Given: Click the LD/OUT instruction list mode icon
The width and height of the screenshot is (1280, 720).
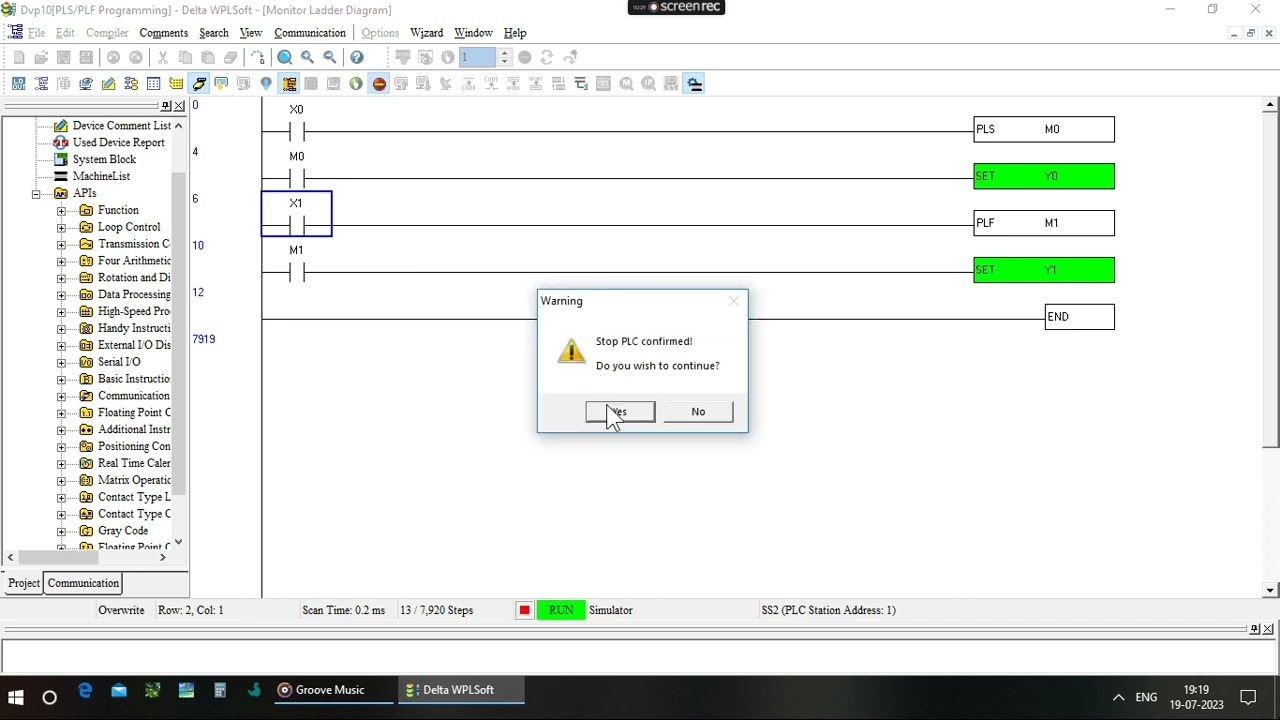Looking at the screenshot, I should click(19, 84).
